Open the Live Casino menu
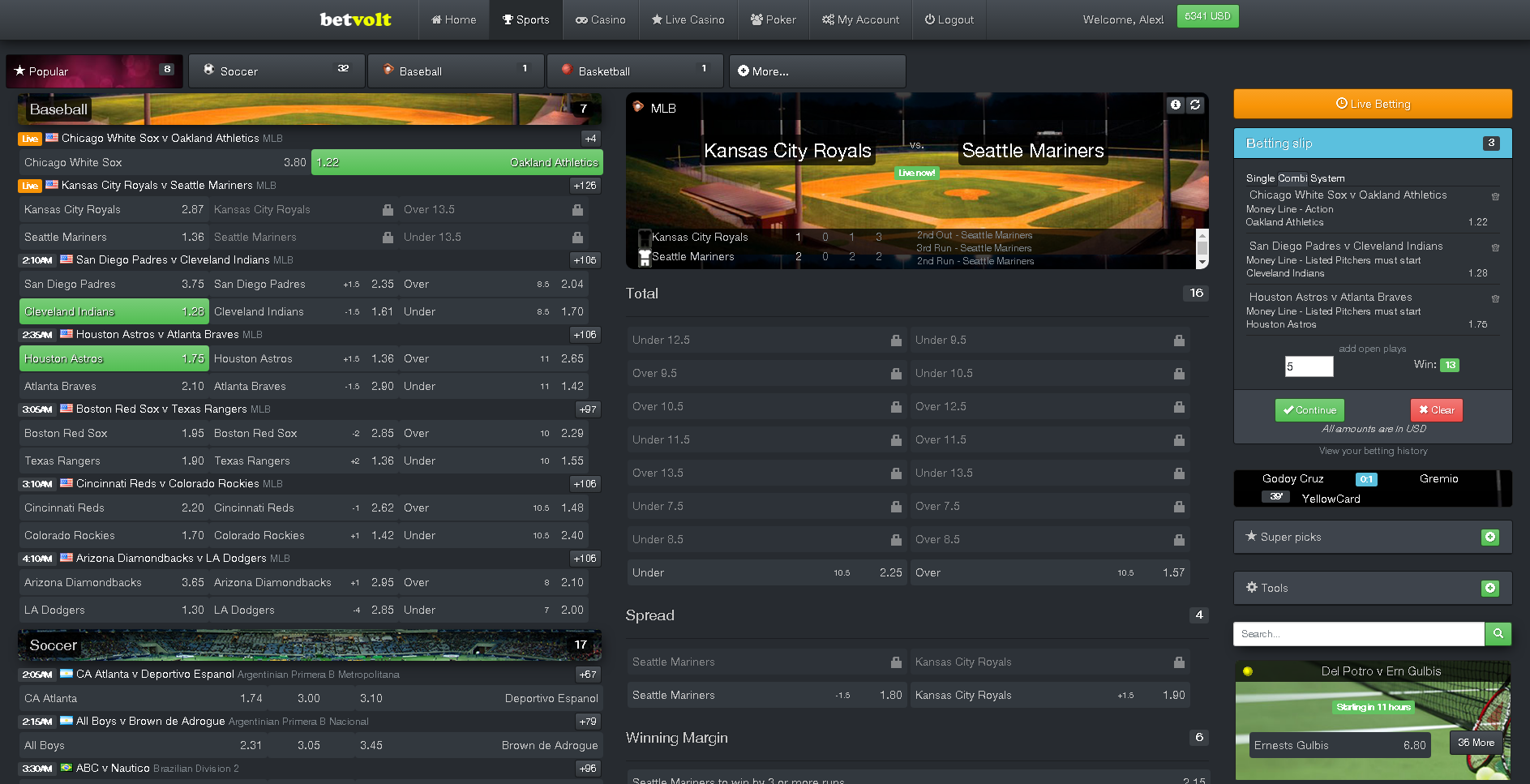Image resolution: width=1530 pixels, height=784 pixels. click(x=688, y=19)
